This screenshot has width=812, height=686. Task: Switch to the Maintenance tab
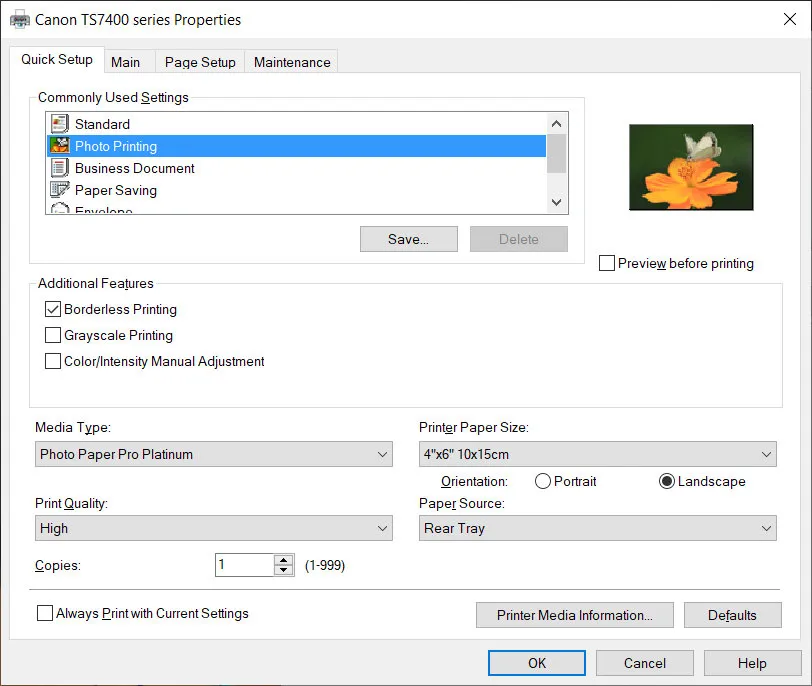(x=291, y=61)
